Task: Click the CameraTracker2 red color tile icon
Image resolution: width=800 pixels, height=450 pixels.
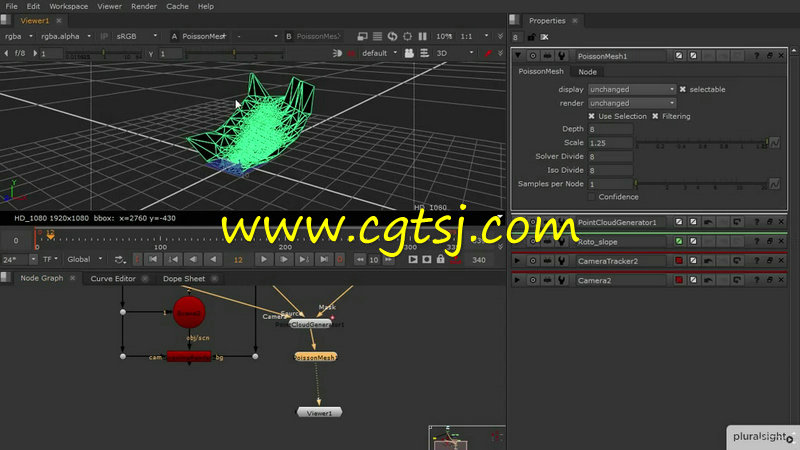Action: click(x=679, y=261)
